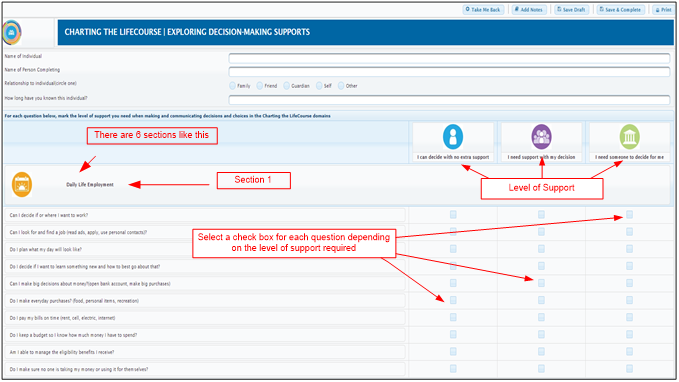
Task: Click the "I need support with my decision" label
Action: tap(541, 157)
